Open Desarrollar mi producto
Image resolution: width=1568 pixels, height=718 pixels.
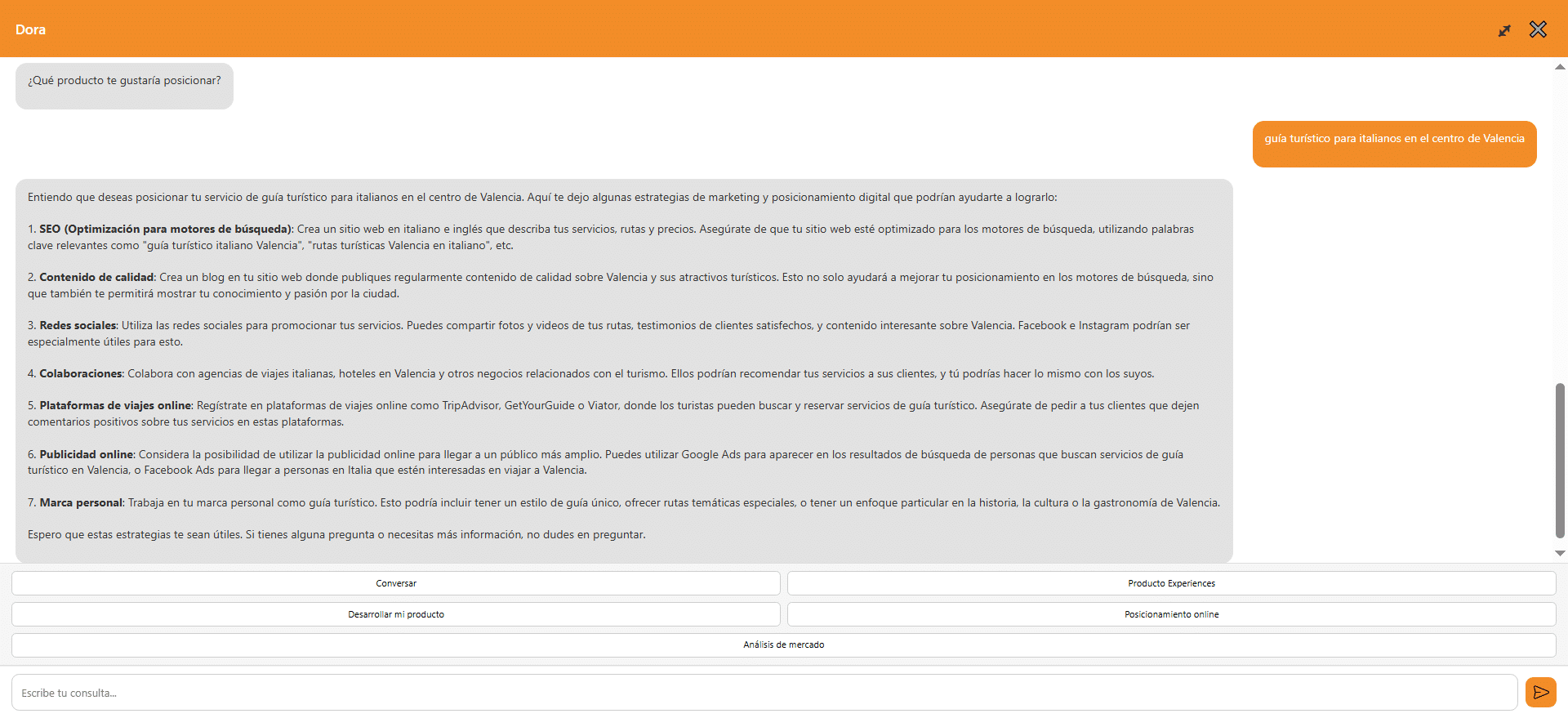tap(396, 614)
